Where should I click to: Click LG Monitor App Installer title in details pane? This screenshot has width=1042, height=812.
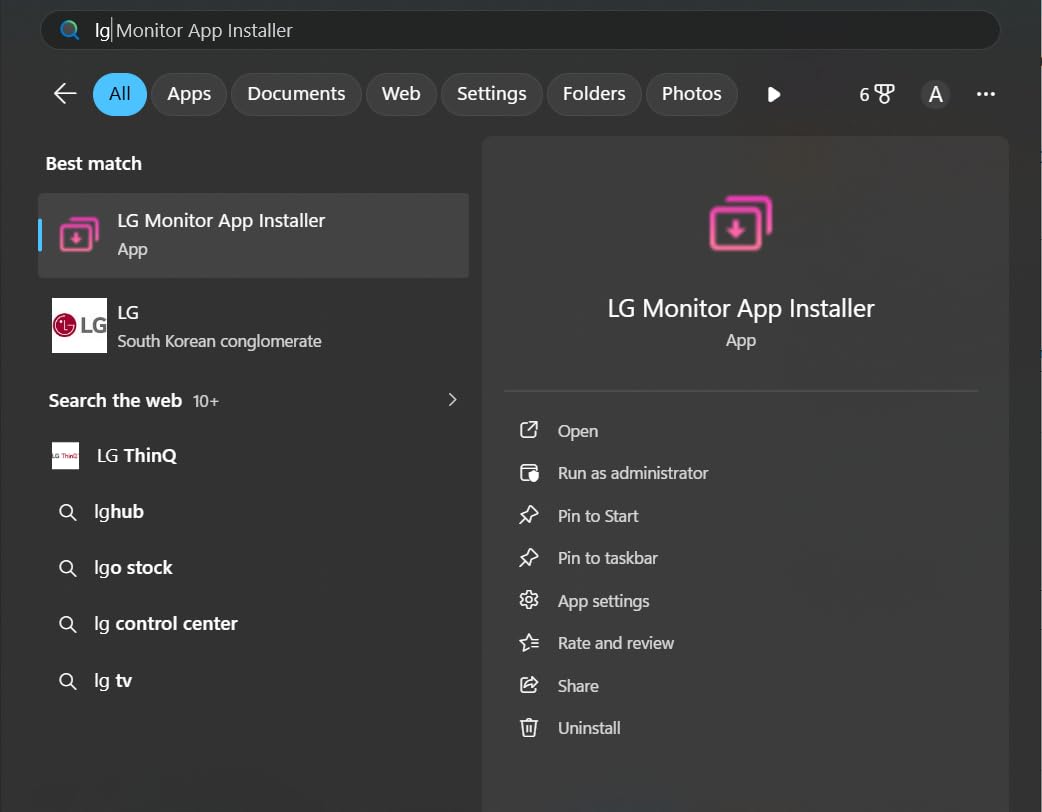740,308
